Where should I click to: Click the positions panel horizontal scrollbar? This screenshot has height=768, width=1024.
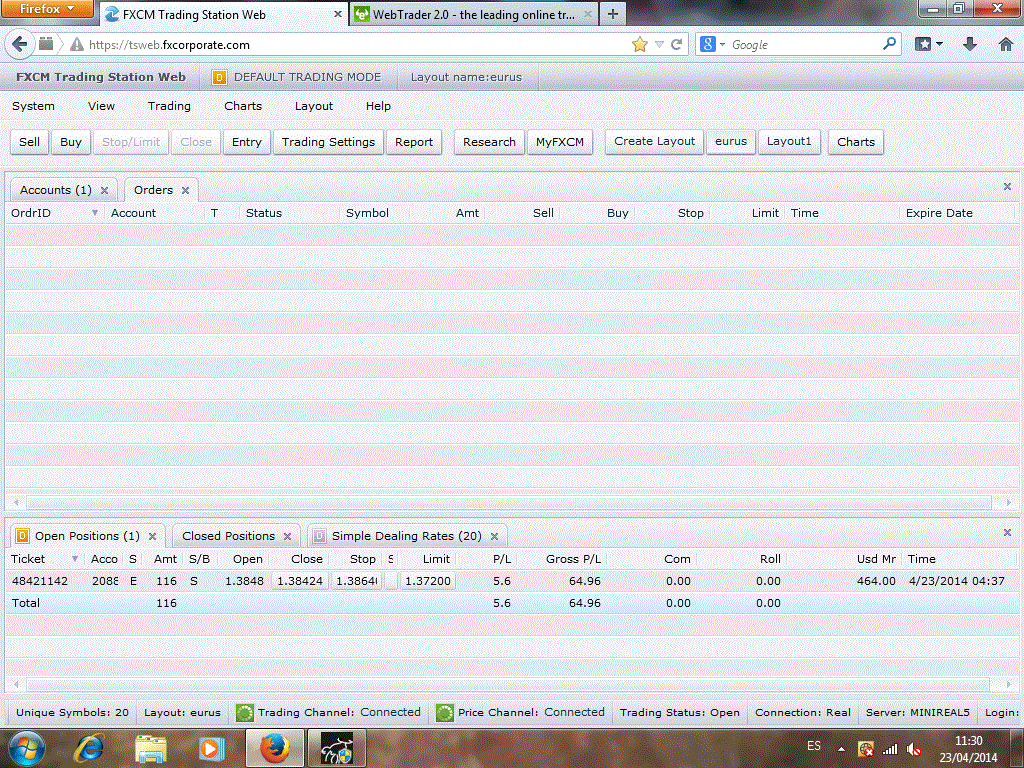[x=508, y=684]
